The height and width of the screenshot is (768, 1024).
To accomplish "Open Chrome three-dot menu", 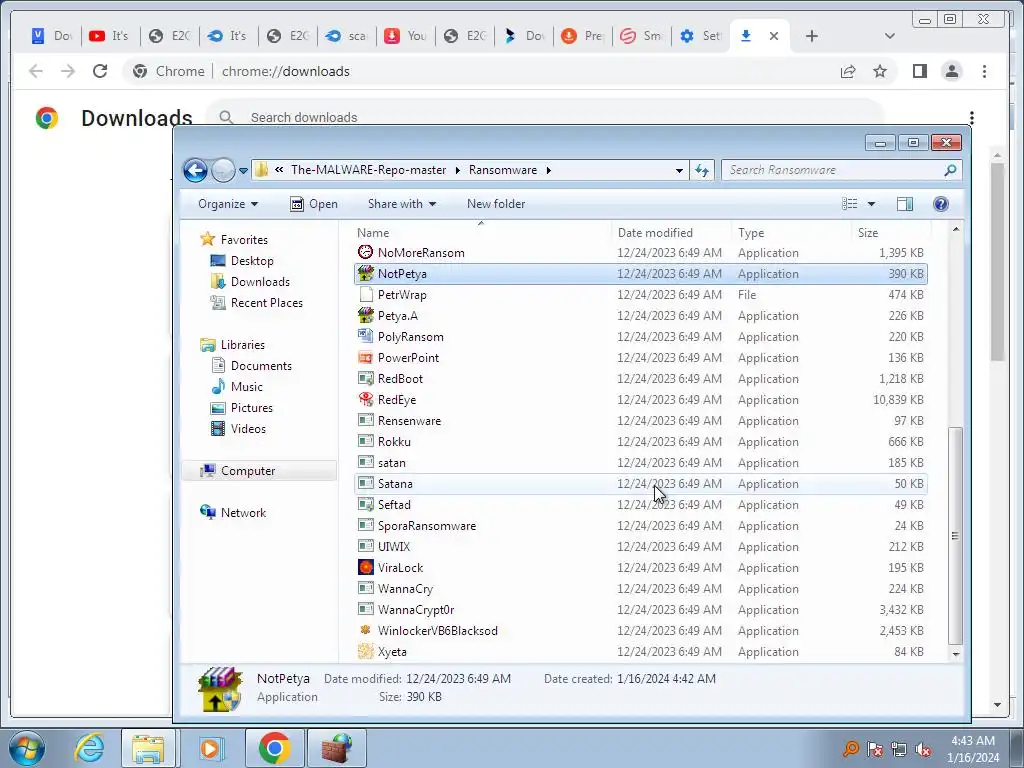I will click(x=984, y=71).
